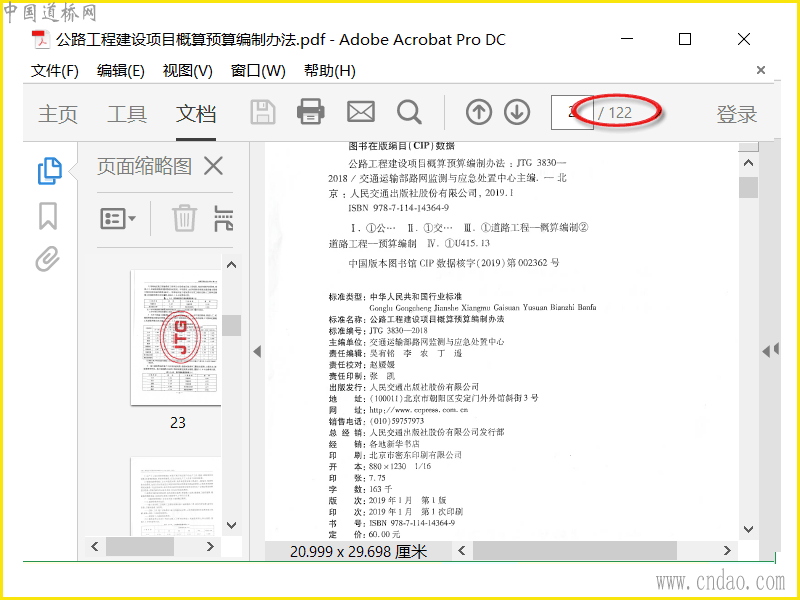Screen dimensions: 800x600
Task: Click the document scroll-left arrow
Action: (x=462, y=551)
